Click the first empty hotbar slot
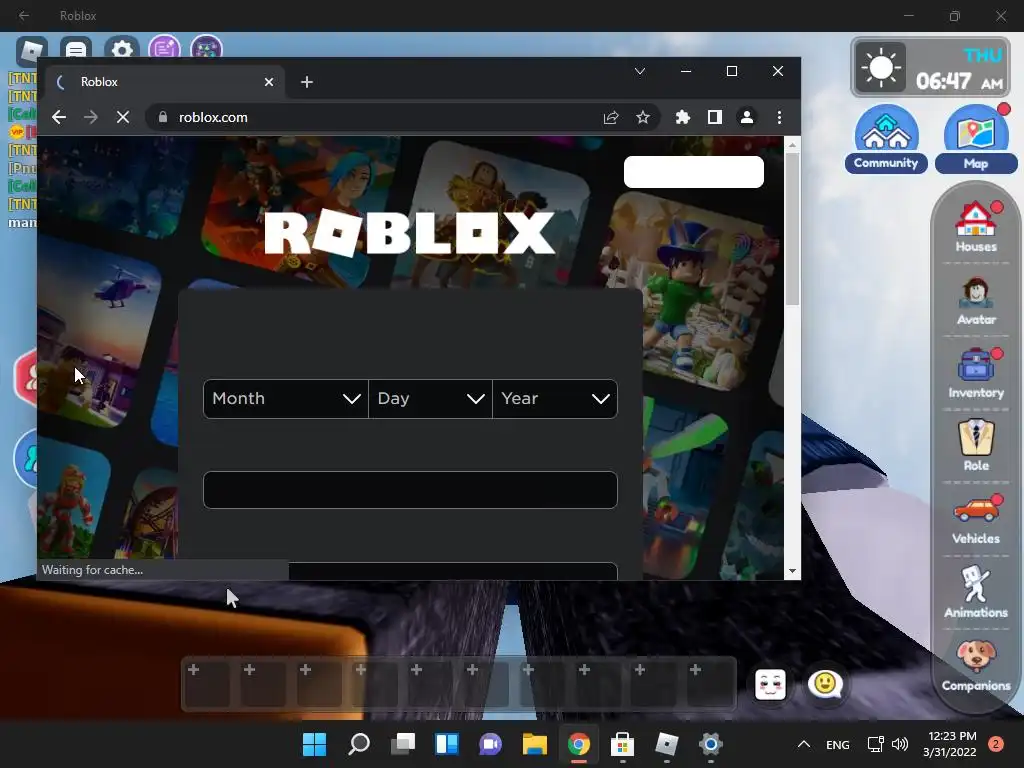This screenshot has width=1024, height=768. coord(208,684)
